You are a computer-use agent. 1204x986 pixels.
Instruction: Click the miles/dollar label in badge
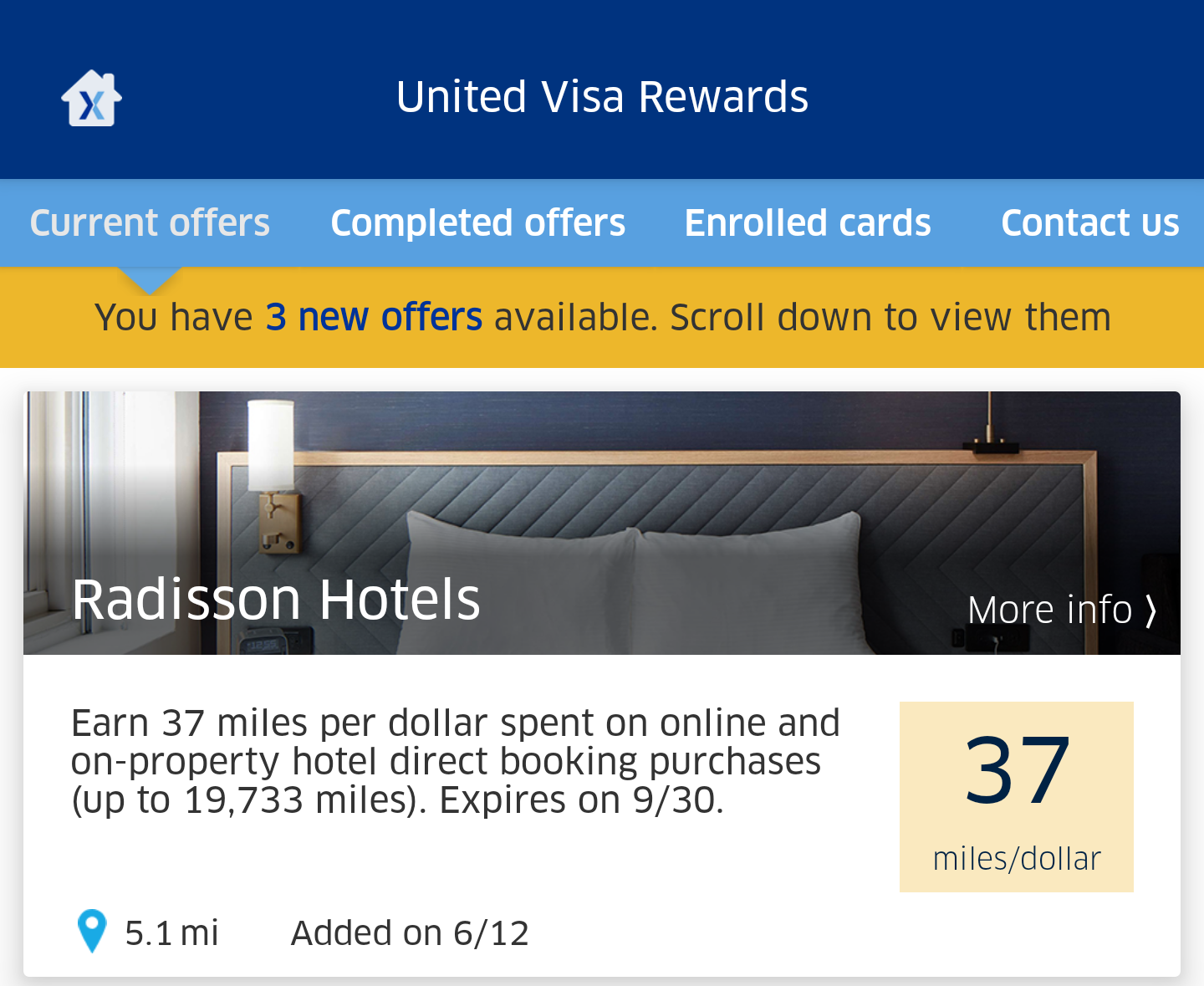point(1017,859)
